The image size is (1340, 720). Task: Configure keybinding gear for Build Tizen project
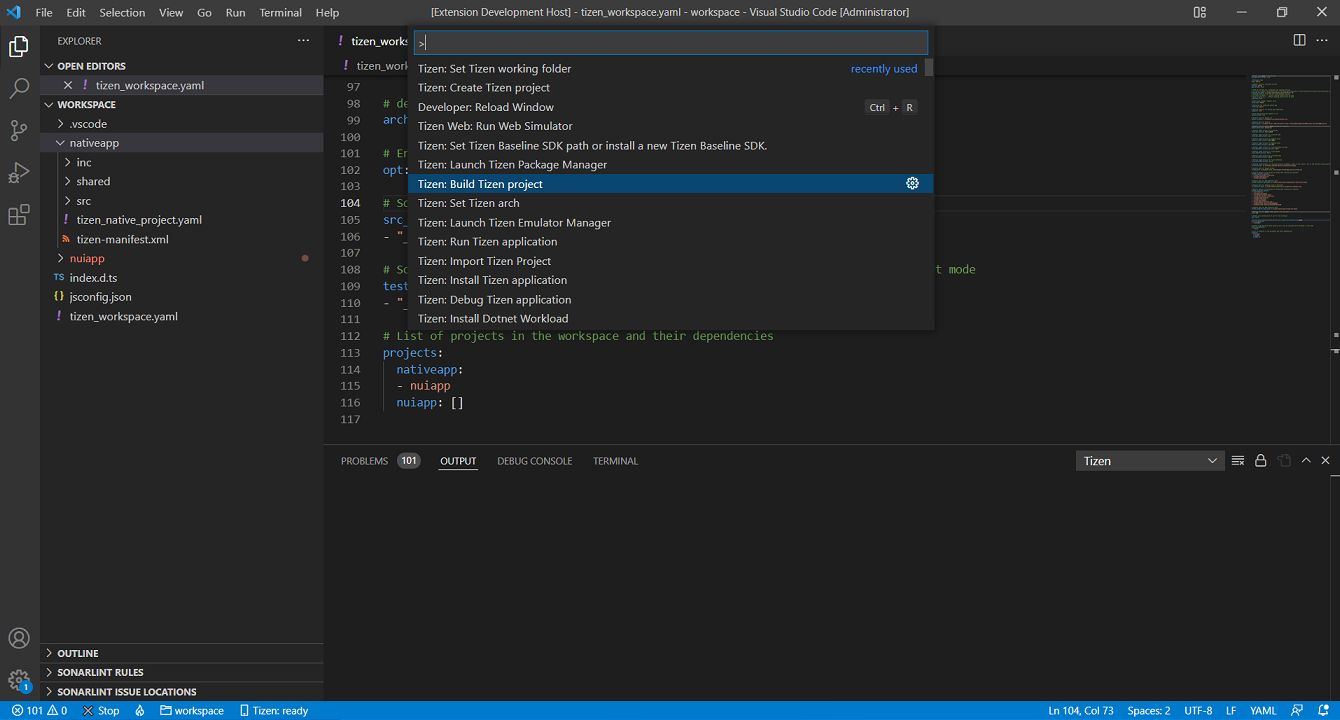coord(912,184)
